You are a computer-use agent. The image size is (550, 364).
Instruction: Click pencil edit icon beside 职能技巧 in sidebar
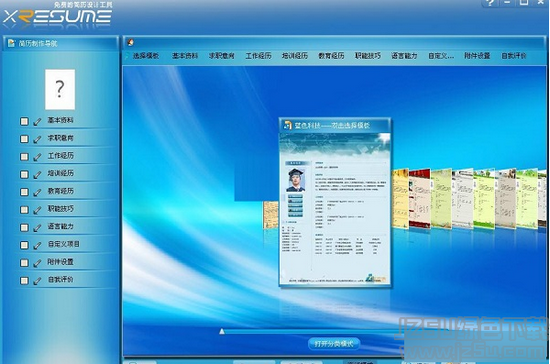click(37, 210)
